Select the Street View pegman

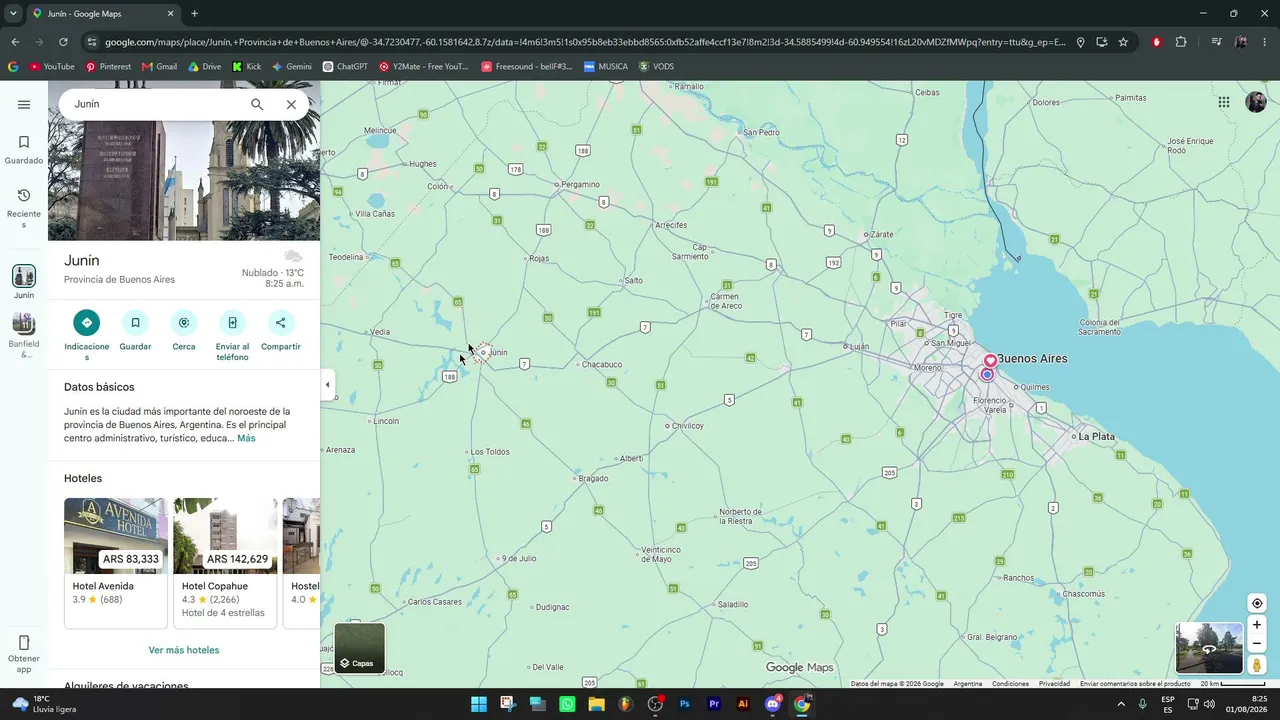pyautogui.click(x=1257, y=665)
